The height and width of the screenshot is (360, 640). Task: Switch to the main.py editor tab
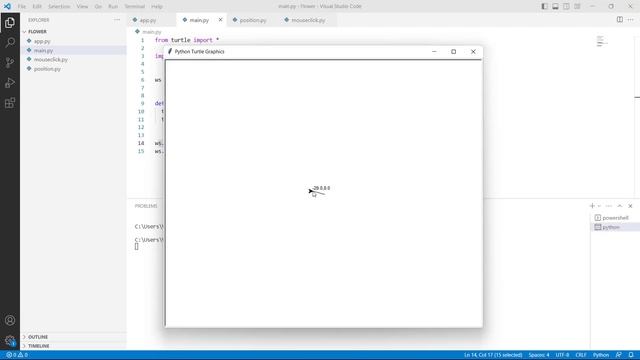(x=199, y=20)
